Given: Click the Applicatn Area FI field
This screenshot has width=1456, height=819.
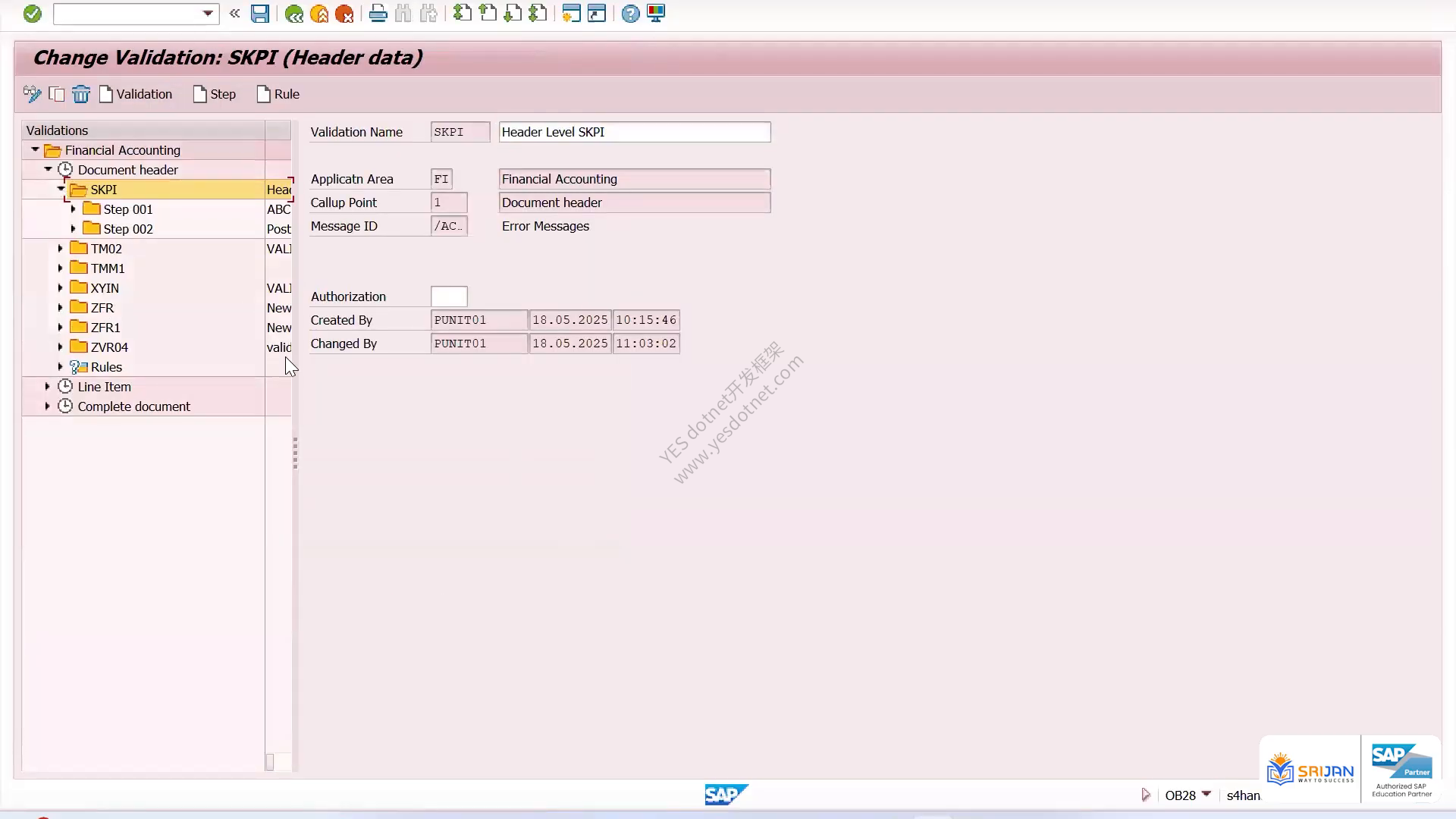Looking at the screenshot, I should pos(441,179).
